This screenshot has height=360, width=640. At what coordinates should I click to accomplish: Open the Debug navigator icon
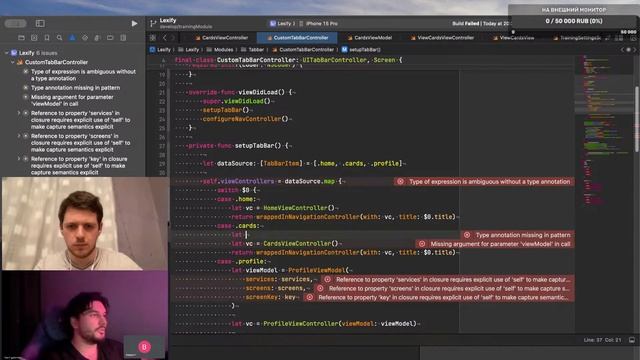(97, 38)
